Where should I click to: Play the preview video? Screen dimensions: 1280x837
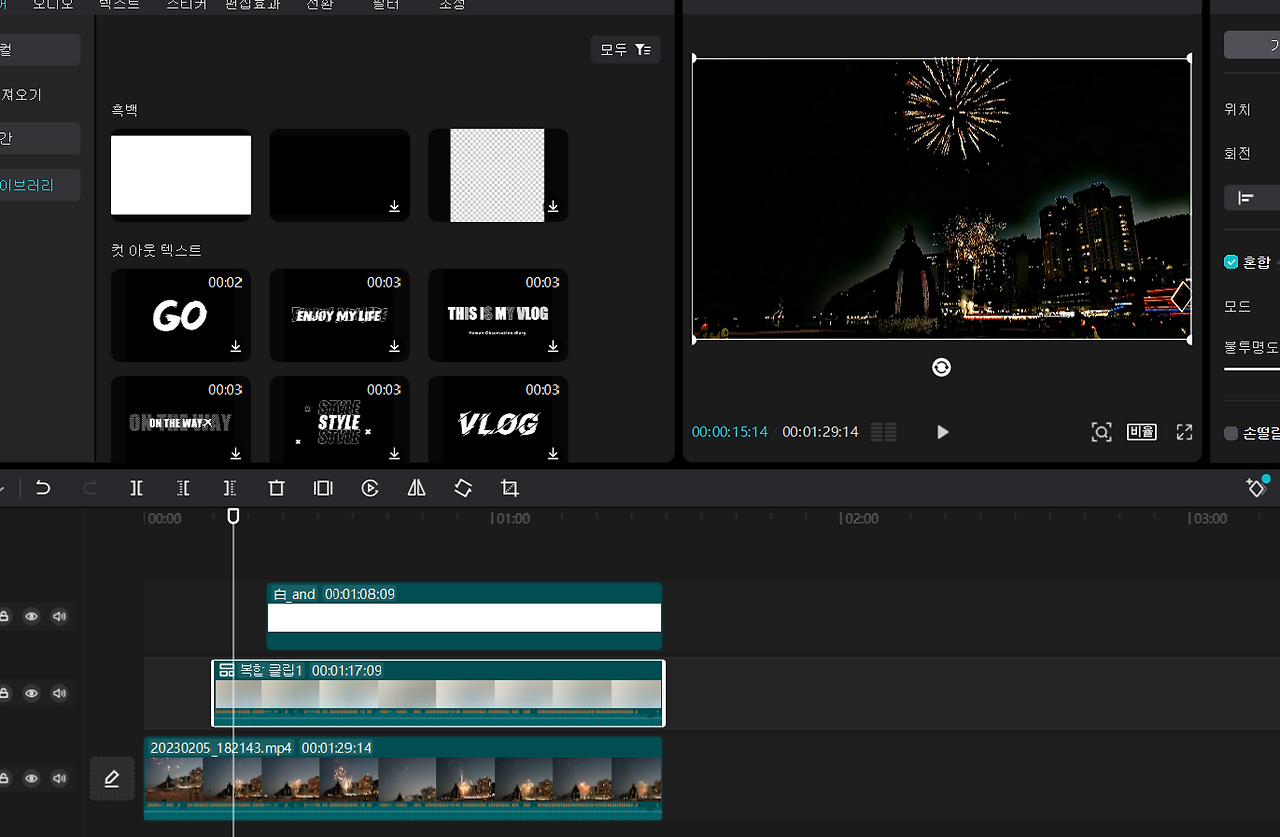point(942,432)
